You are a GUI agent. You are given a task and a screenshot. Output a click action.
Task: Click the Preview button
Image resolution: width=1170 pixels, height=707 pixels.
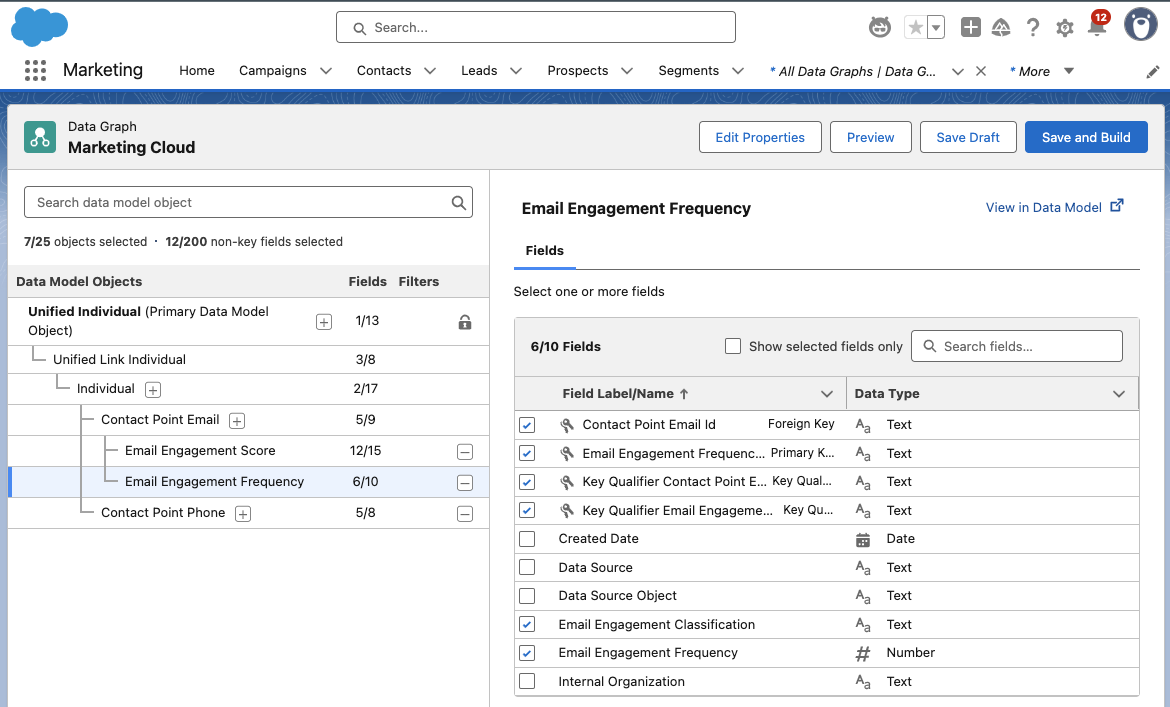tap(870, 137)
